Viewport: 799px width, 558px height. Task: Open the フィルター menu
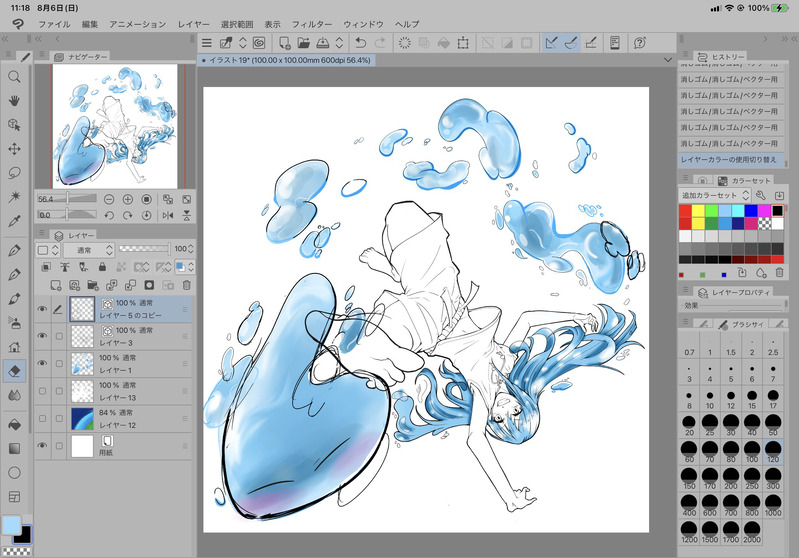point(311,24)
